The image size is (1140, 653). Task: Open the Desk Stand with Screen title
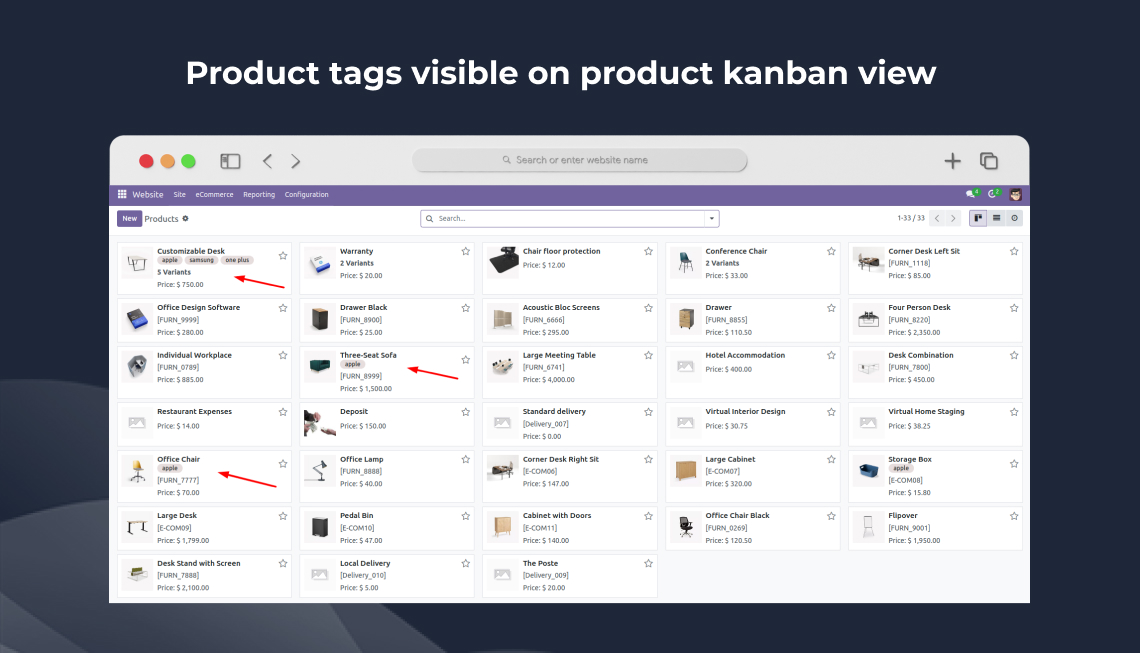click(198, 564)
